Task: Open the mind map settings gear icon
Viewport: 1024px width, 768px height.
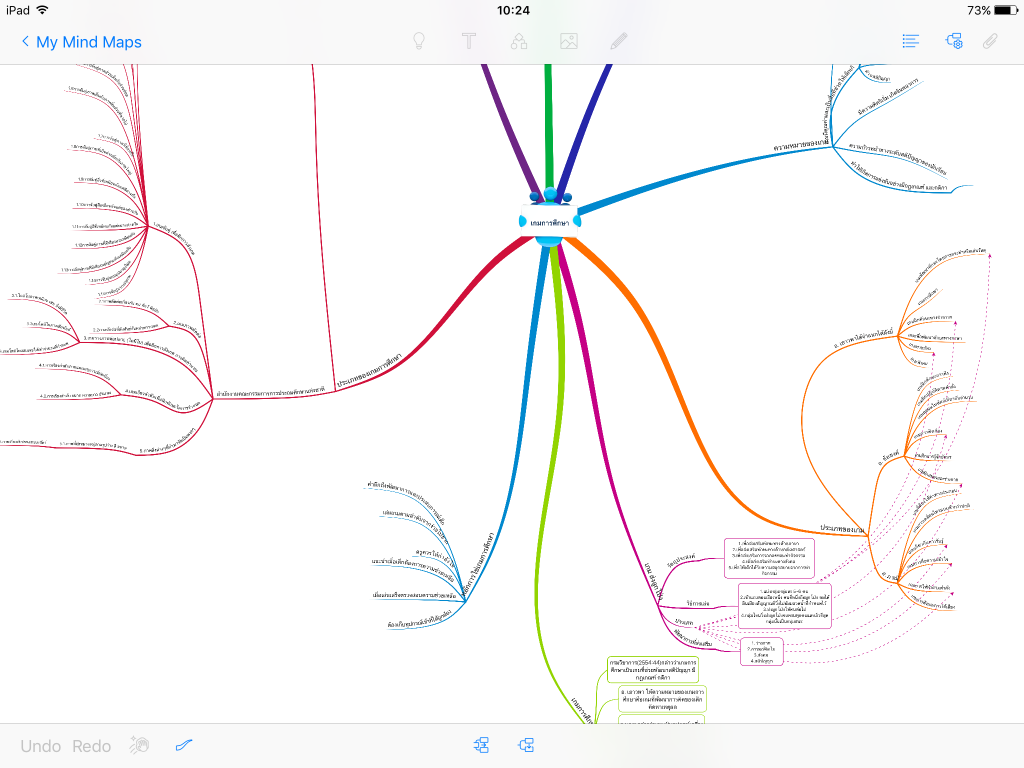Action: click(954, 42)
